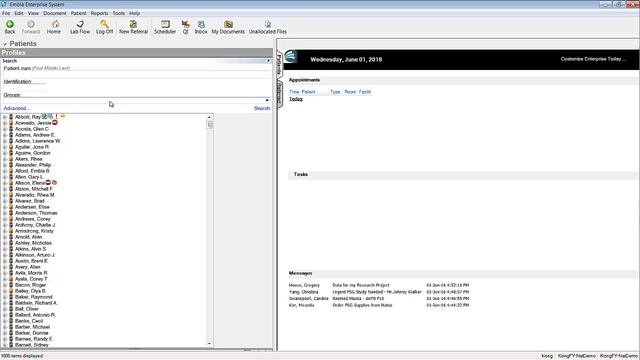Screen dimensions: 640x360
Task: Click the patient list scroll-up arrow
Action: [x=209, y=117]
